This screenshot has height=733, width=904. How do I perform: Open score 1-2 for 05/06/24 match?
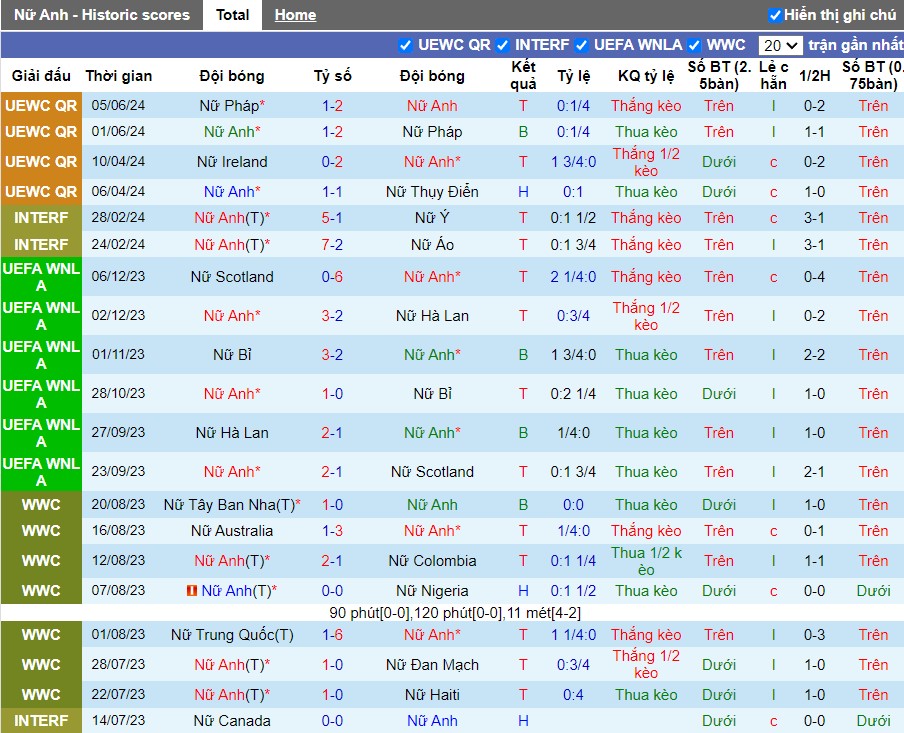[332, 106]
